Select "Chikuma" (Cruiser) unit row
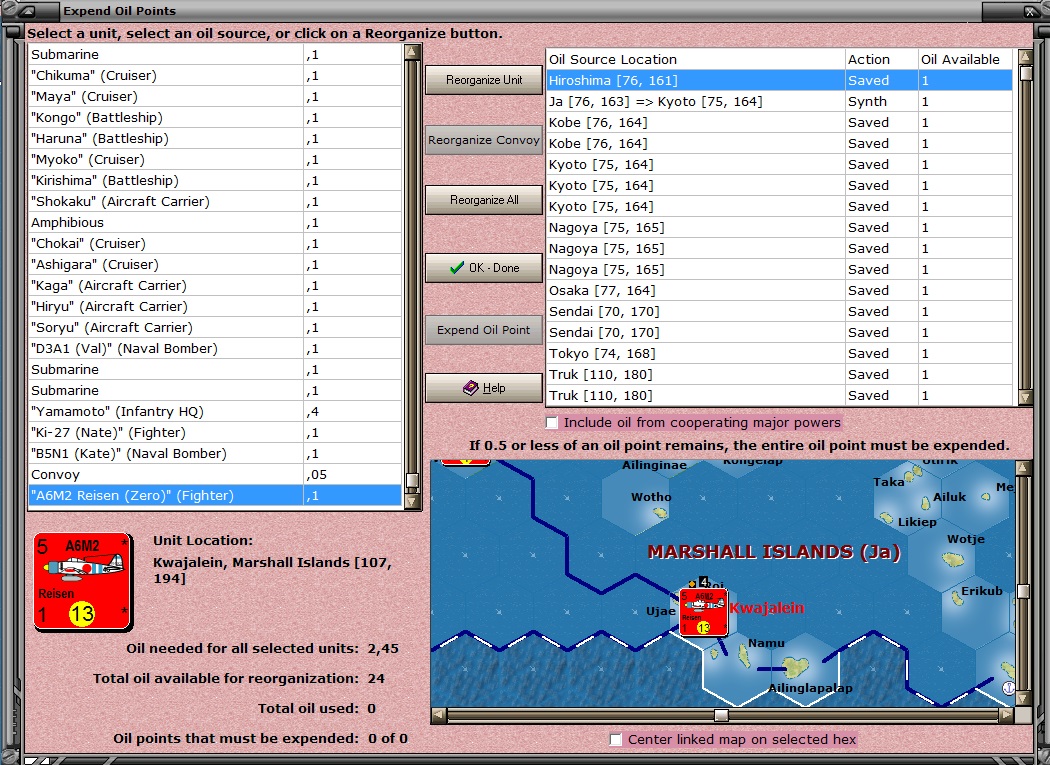Viewport: 1050px width, 765px height. (215, 76)
